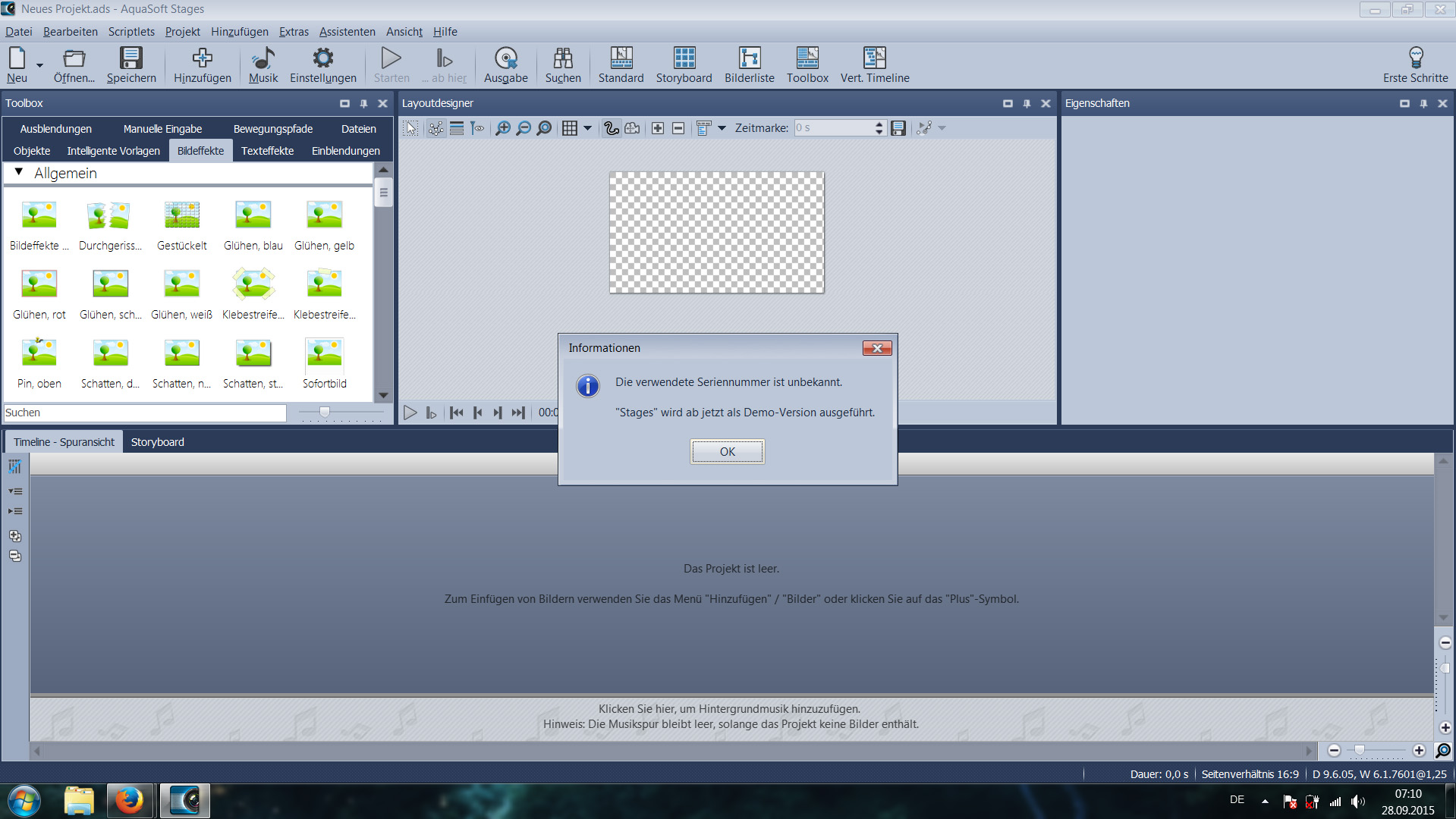Collapse the Allgemein section
This screenshot has height=819, width=1456.
[x=19, y=172]
